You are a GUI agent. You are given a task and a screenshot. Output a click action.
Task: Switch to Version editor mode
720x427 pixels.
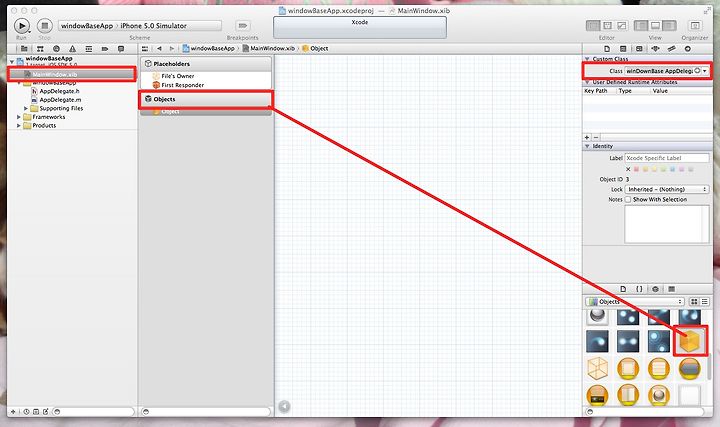click(622, 26)
